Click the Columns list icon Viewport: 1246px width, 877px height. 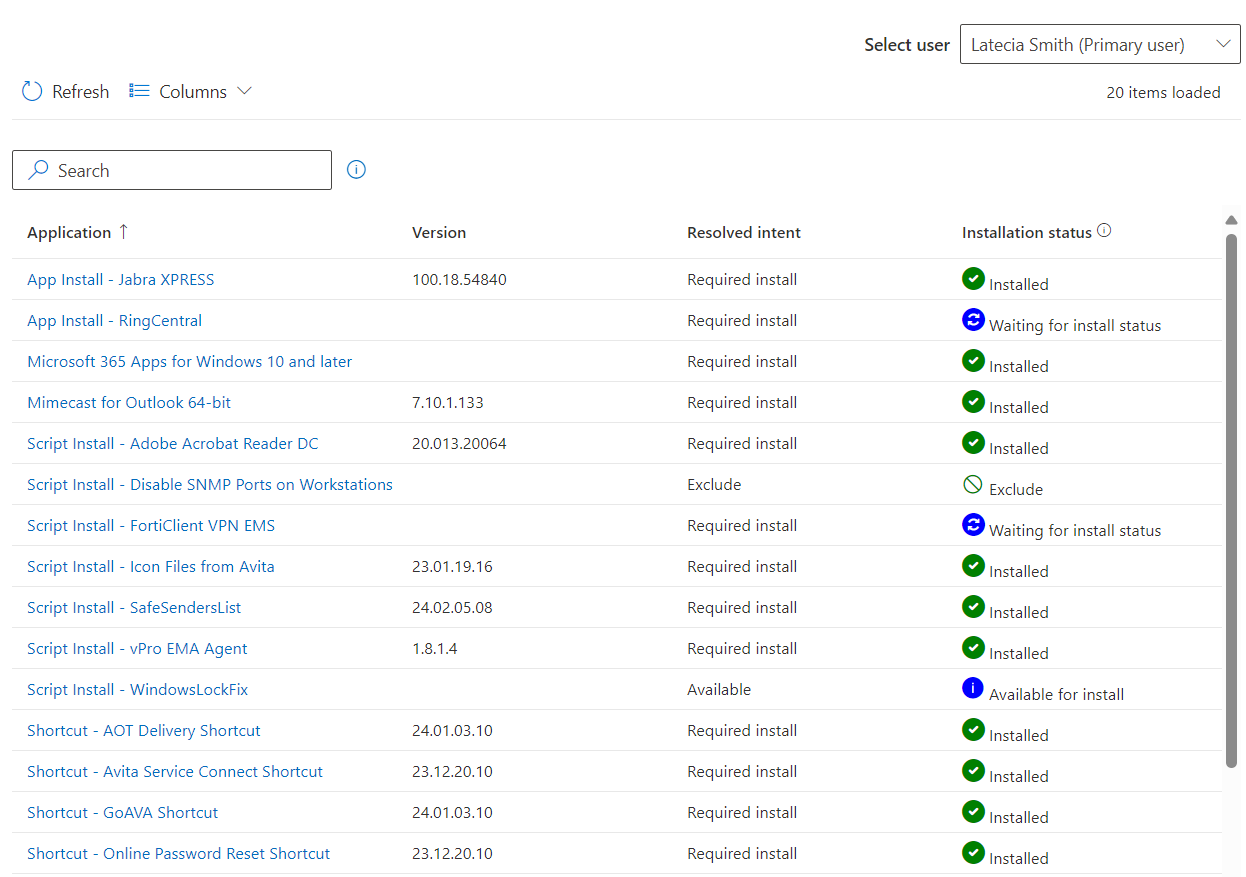pyautogui.click(x=139, y=91)
